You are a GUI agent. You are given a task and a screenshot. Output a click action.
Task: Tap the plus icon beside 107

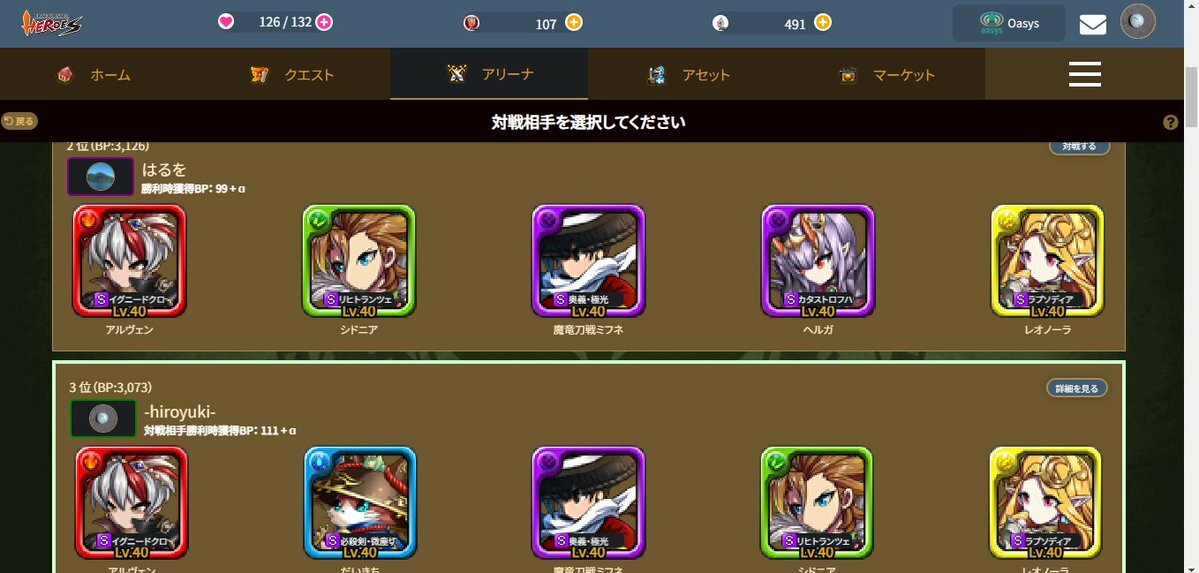click(x=574, y=22)
